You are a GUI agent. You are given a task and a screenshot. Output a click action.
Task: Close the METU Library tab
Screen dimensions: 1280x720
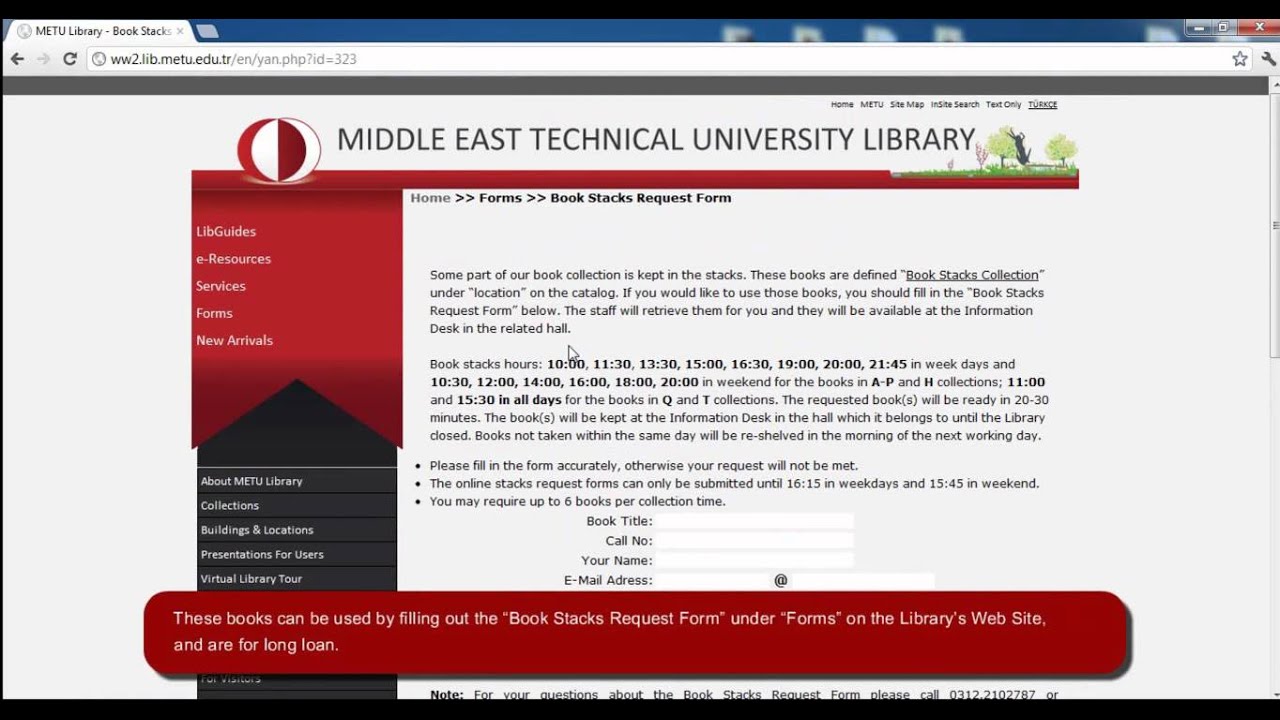point(180,31)
